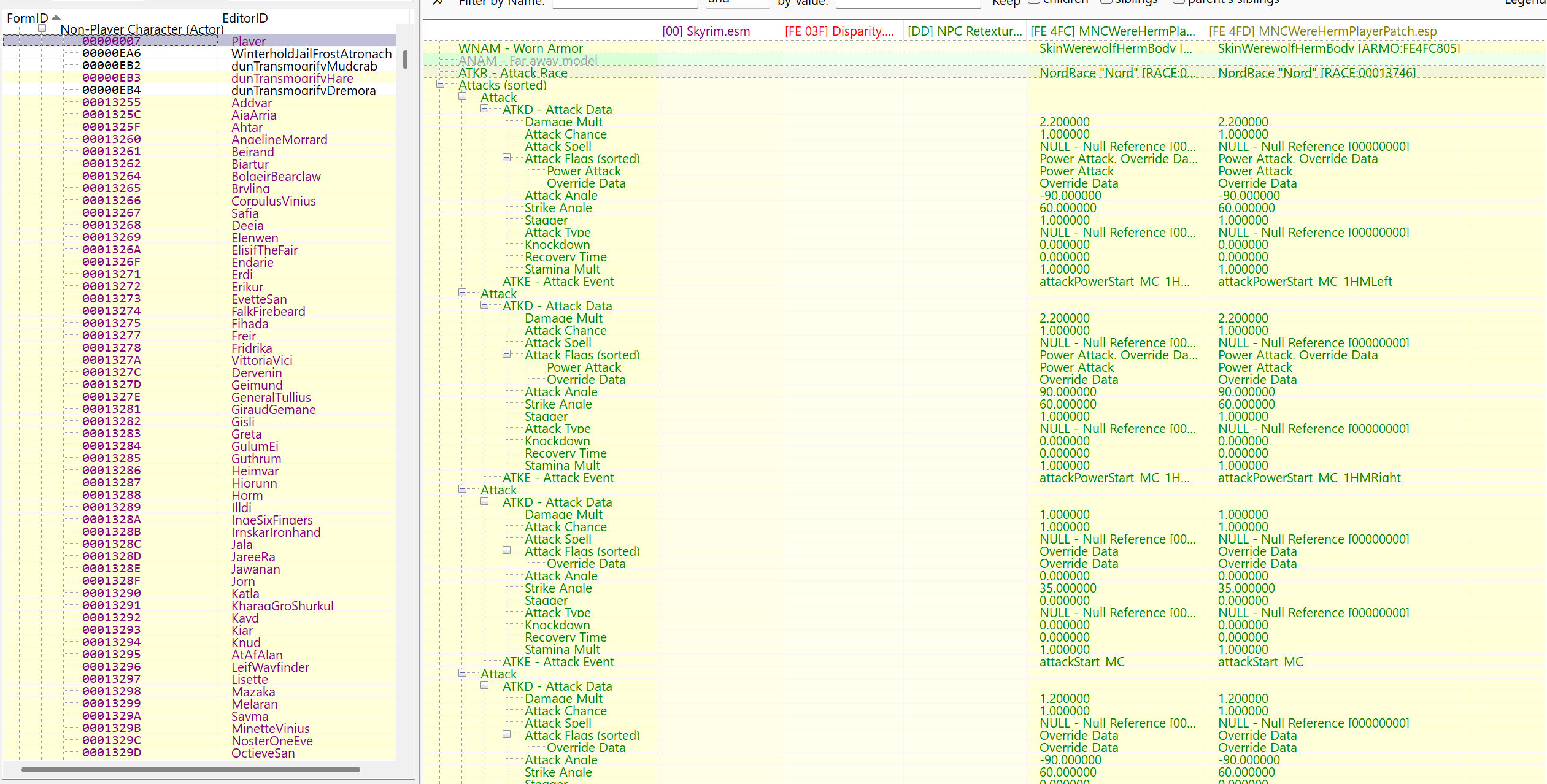
Task: Click the FormID sort arrow
Action: (x=55, y=17)
